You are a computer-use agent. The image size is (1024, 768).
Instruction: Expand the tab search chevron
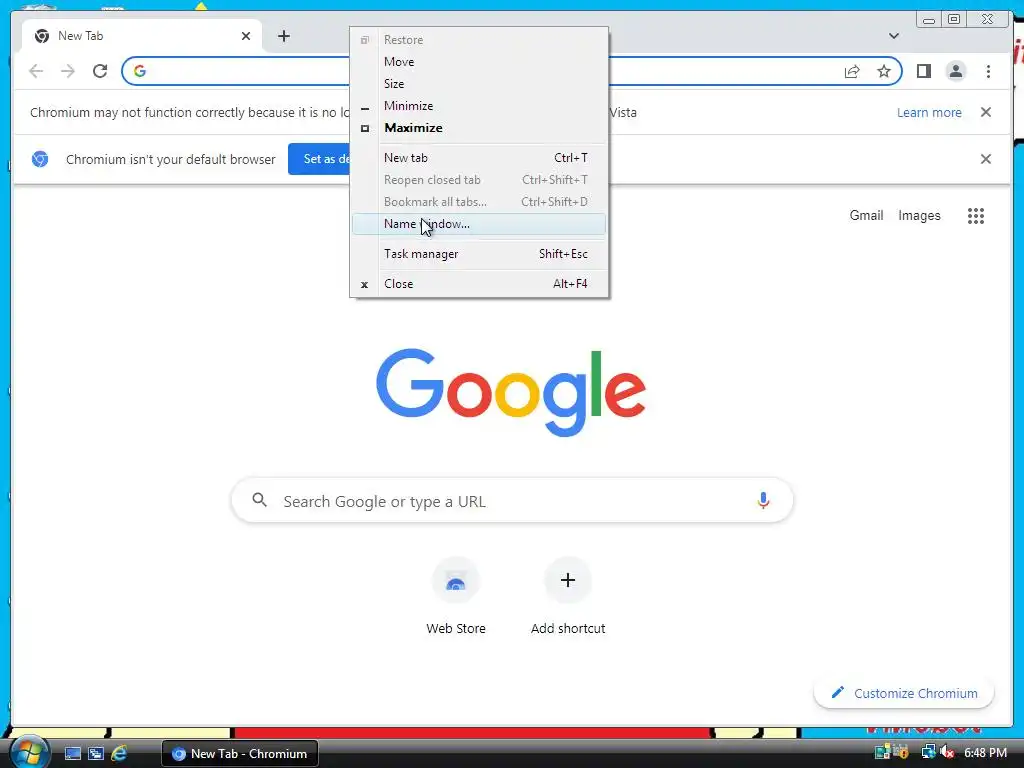click(x=893, y=36)
